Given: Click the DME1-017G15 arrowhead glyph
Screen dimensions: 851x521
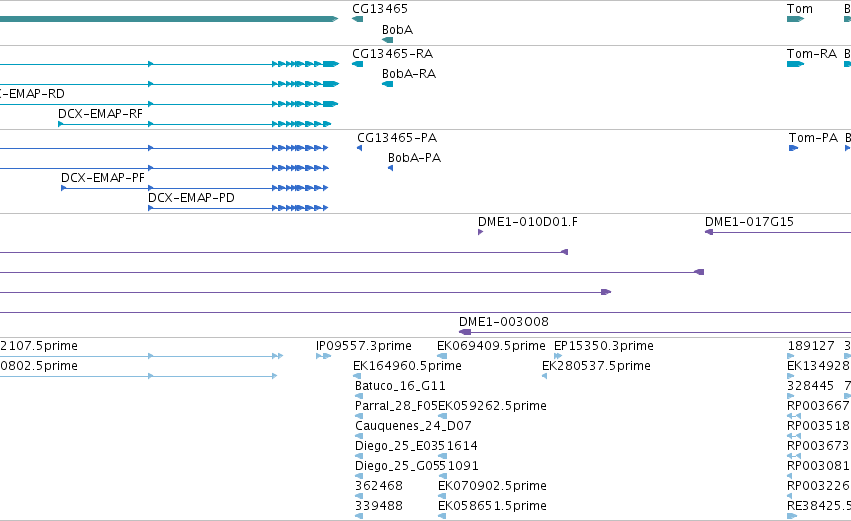Looking at the screenshot, I should click(709, 232).
